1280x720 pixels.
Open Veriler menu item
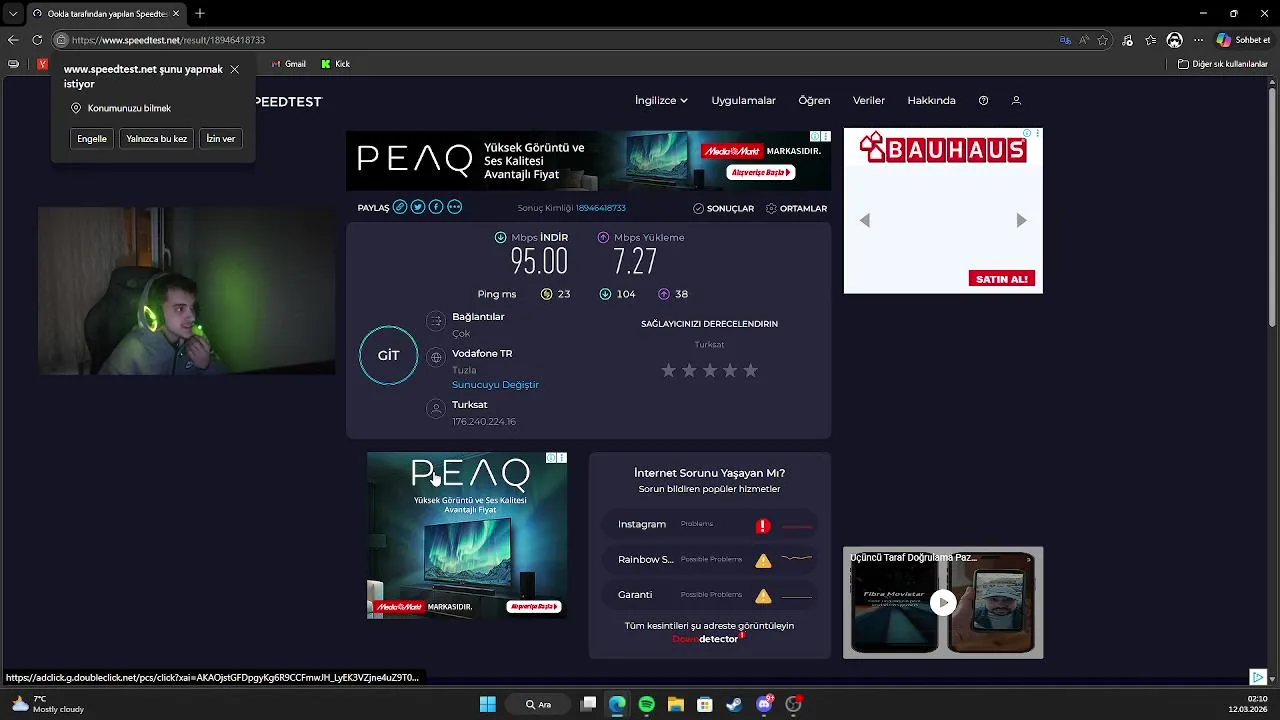[x=868, y=101]
